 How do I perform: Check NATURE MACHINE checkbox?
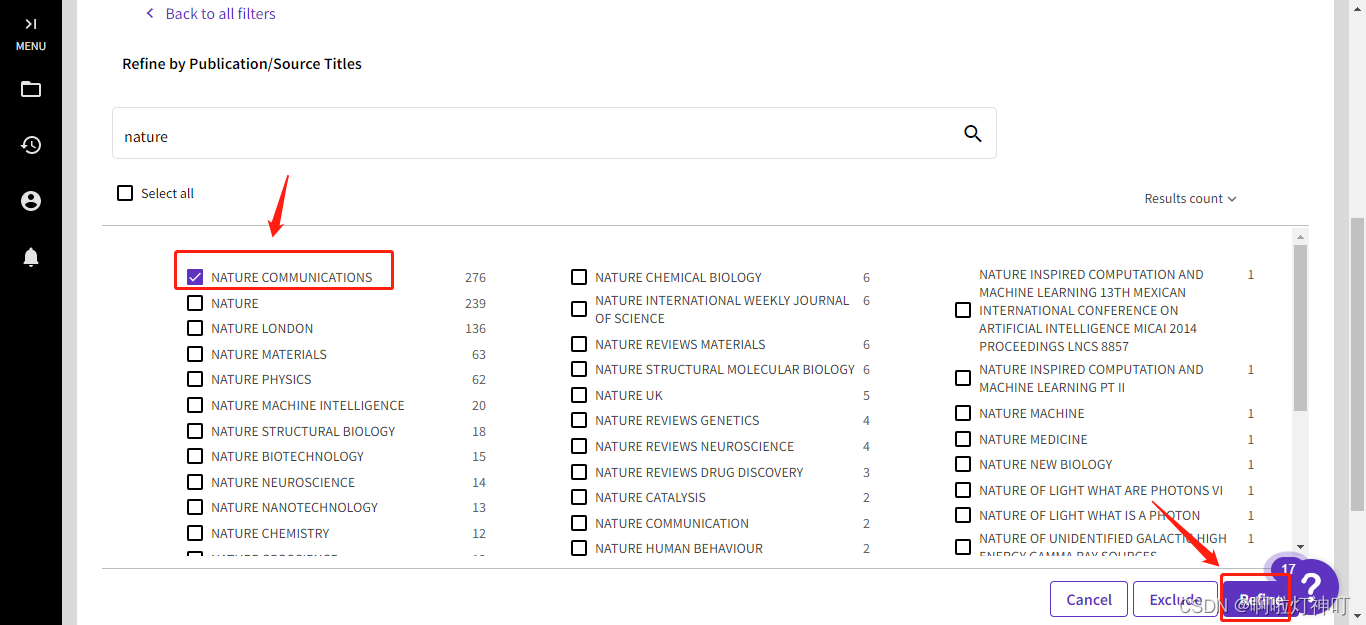(x=963, y=413)
